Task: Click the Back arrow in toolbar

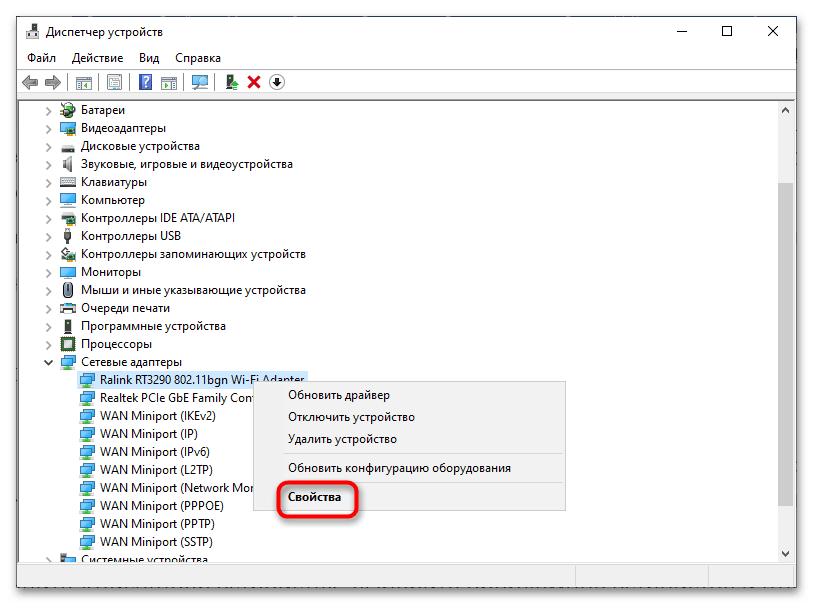Action: point(30,82)
